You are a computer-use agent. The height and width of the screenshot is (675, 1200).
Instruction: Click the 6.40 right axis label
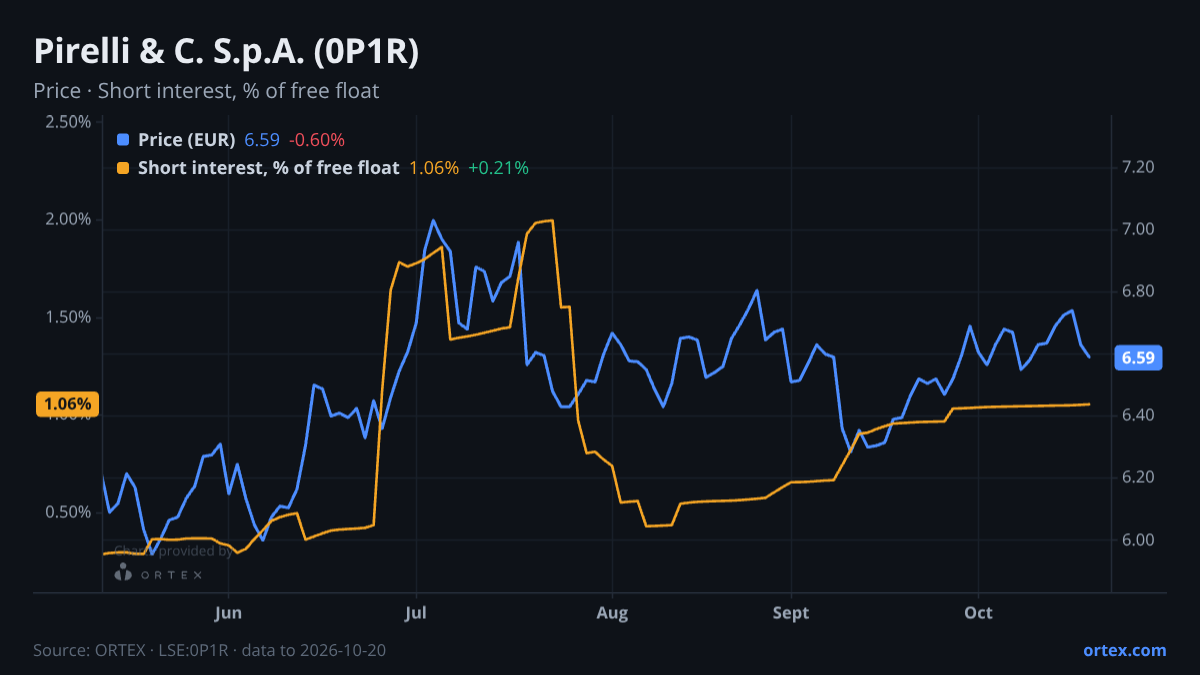(x=1139, y=415)
